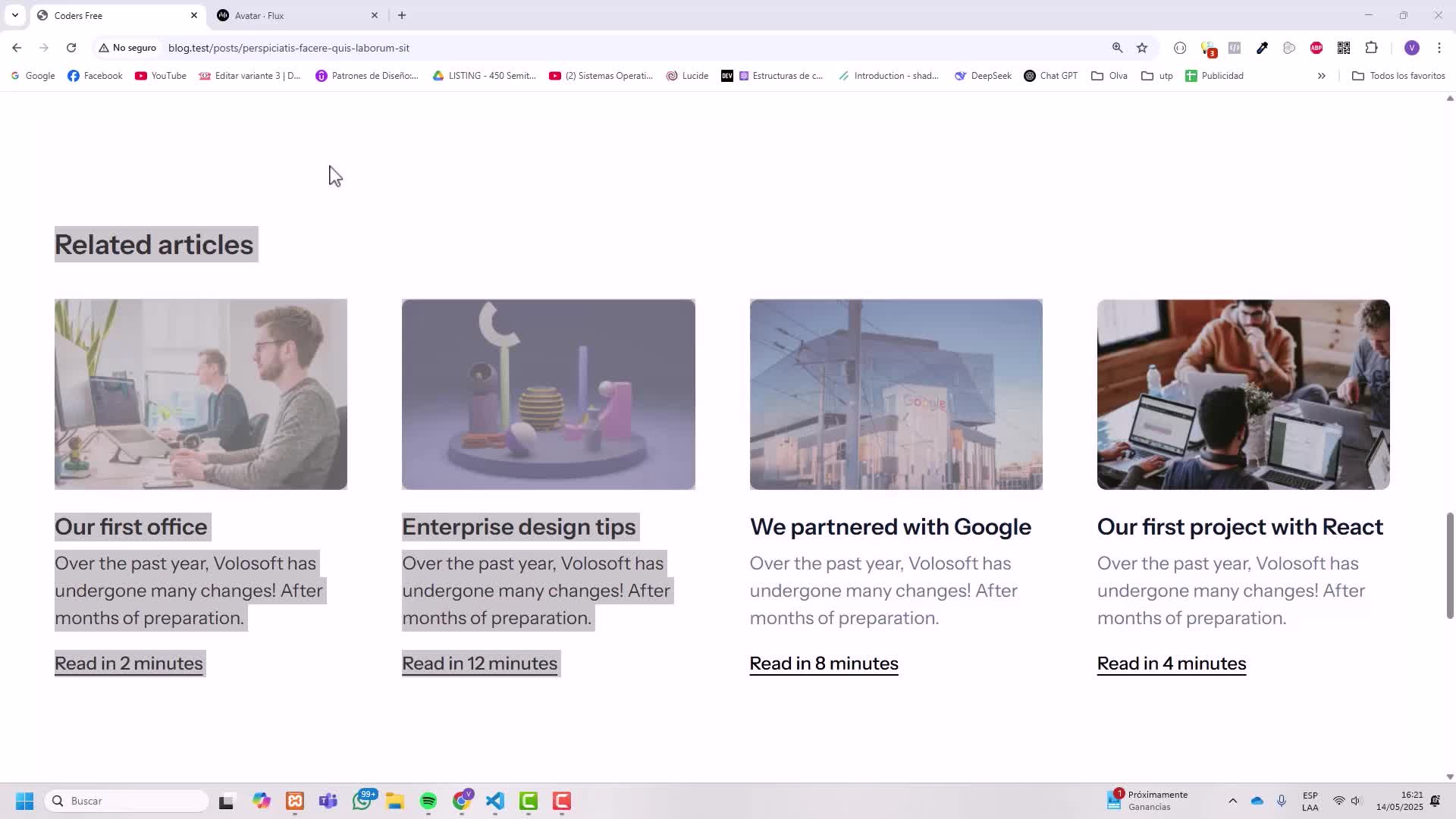
Task: Open Task View on the taskbar
Action: click(x=226, y=801)
